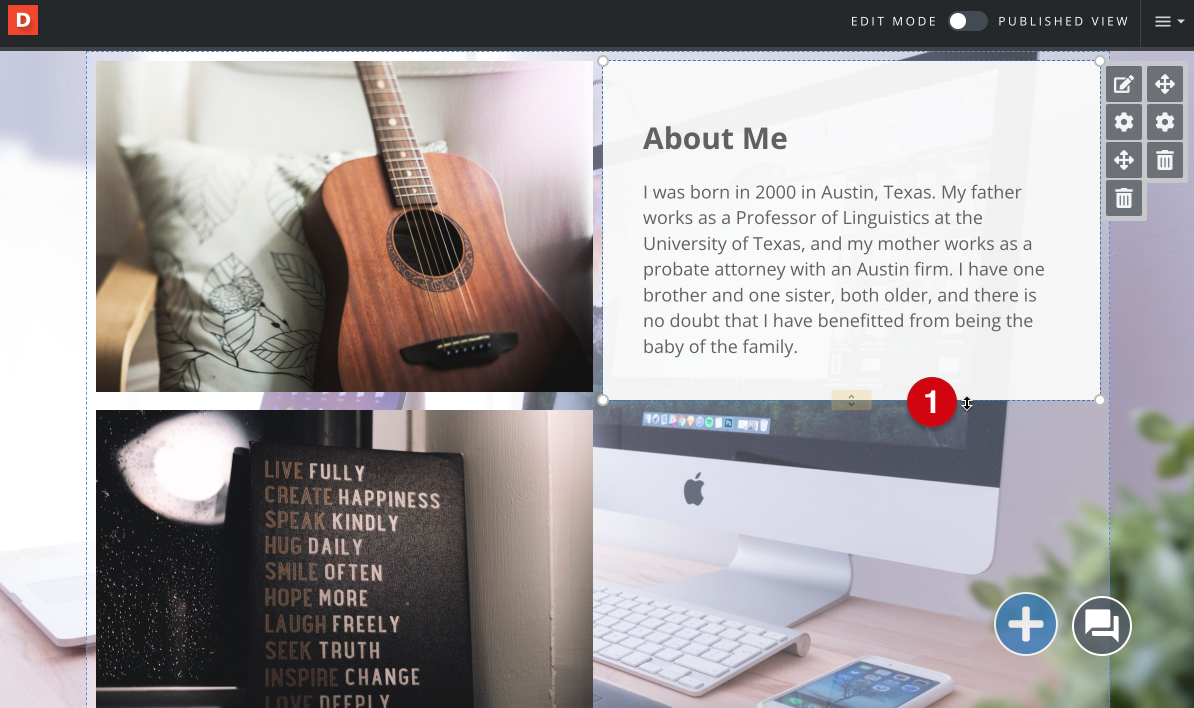The image size is (1194, 708).
Task: Click the pencil edit icon
Action: tap(1124, 84)
